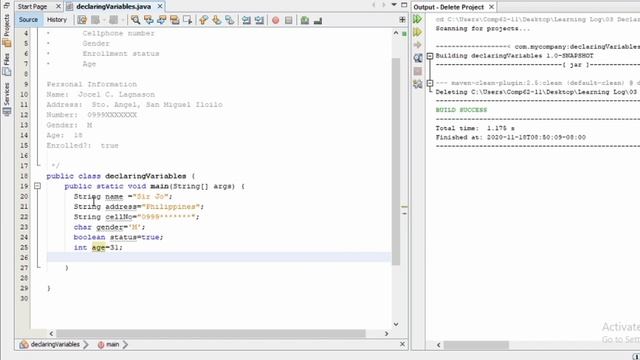This screenshot has height=360, width=640.
Task: Close the Output - Delete Project tab
Action: [491, 7]
